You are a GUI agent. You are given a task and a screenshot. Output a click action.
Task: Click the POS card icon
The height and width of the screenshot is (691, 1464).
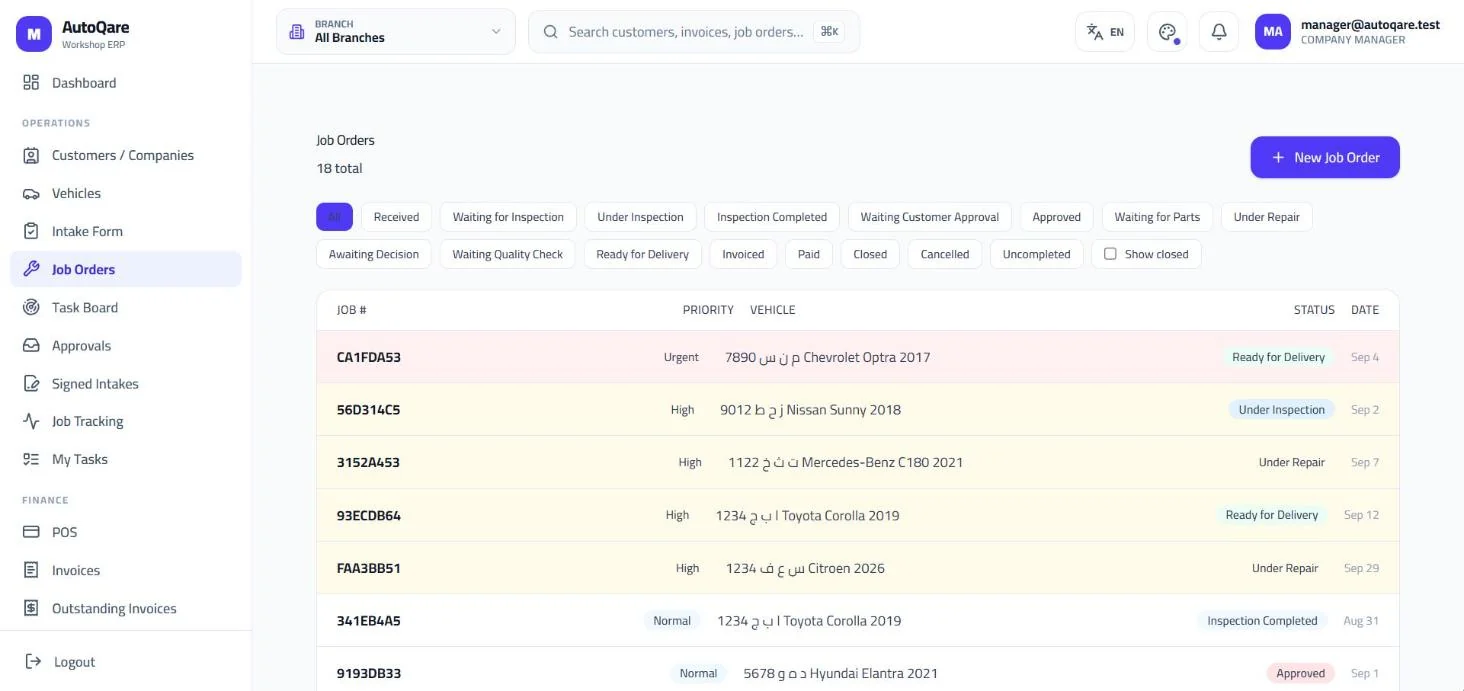coord(31,532)
